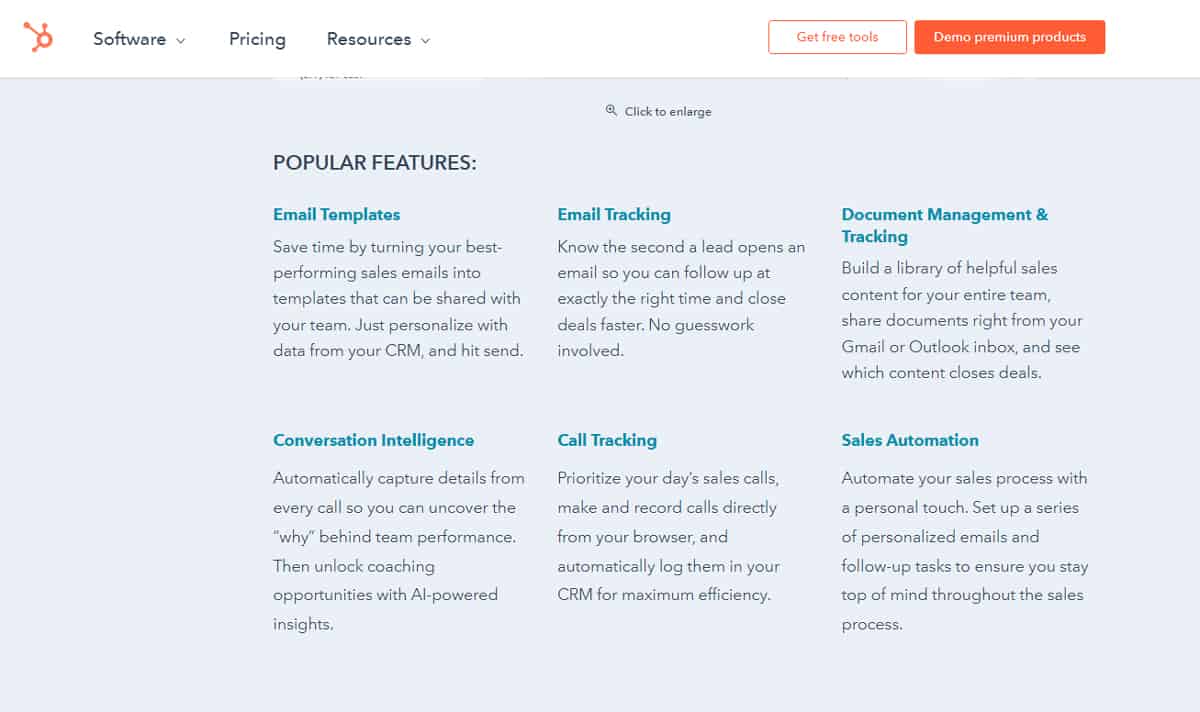The height and width of the screenshot is (712, 1200).
Task: Open the Software menu label
Action: [129, 39]
